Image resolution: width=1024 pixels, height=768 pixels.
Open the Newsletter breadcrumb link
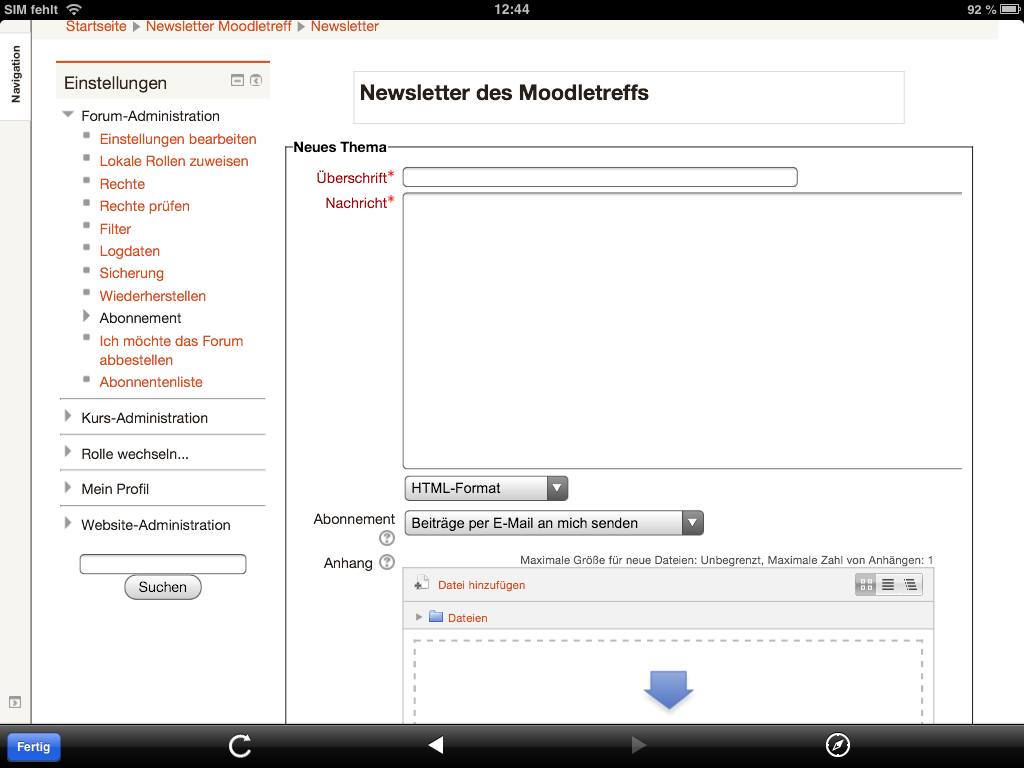click(344, 26)
